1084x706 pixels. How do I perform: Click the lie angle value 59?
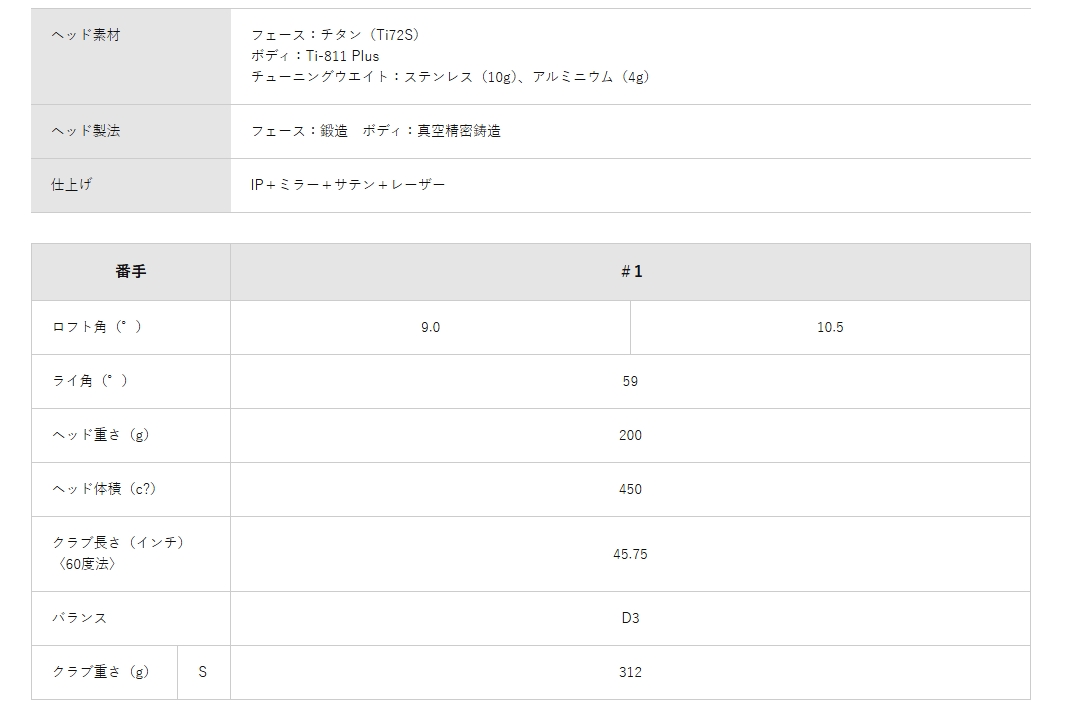[x=630, y=381]
